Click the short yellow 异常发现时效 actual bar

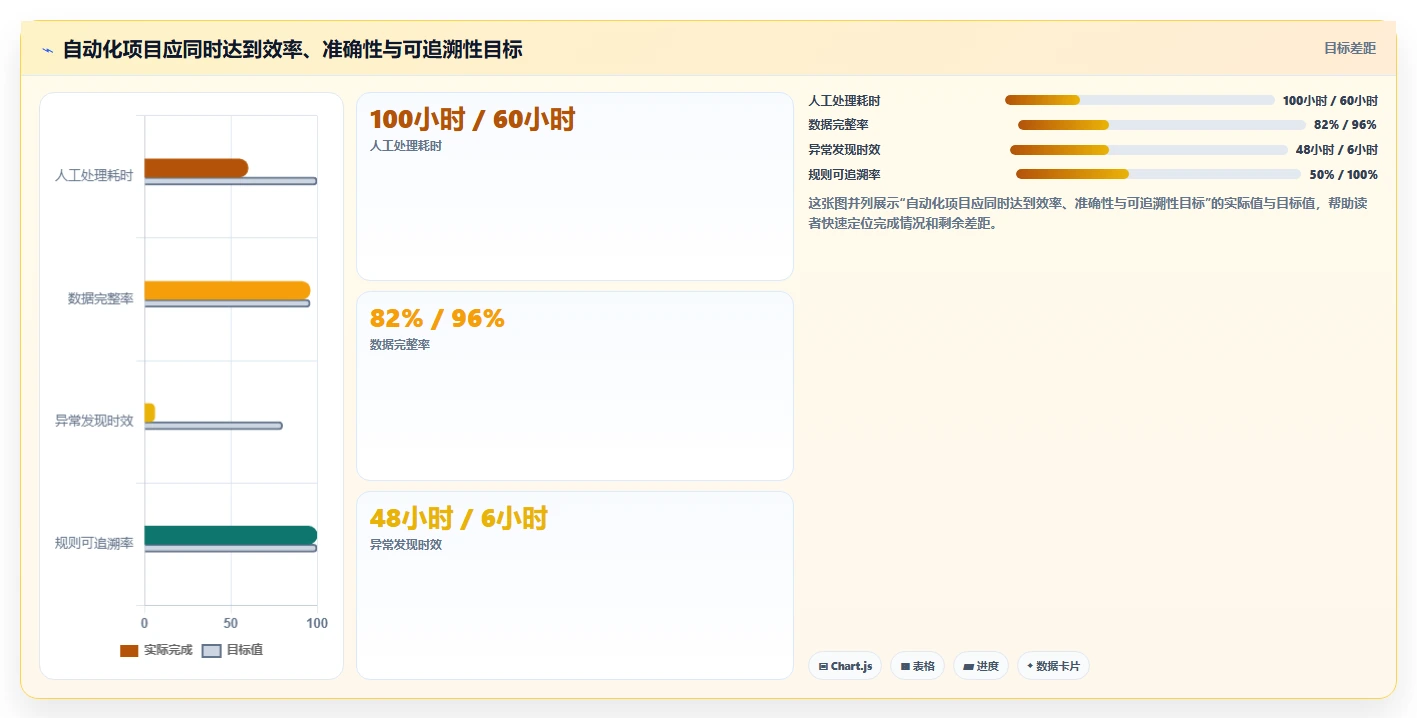coord(150,413)
